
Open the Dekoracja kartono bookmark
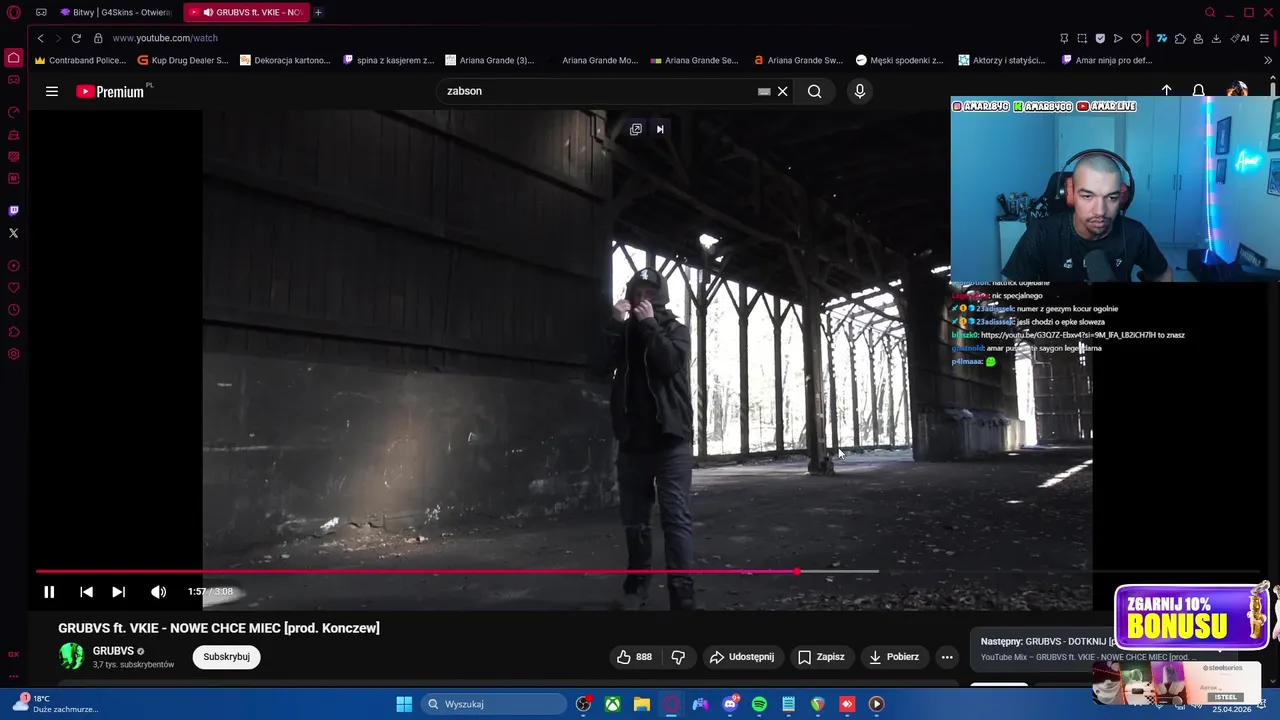click(285, 60)
